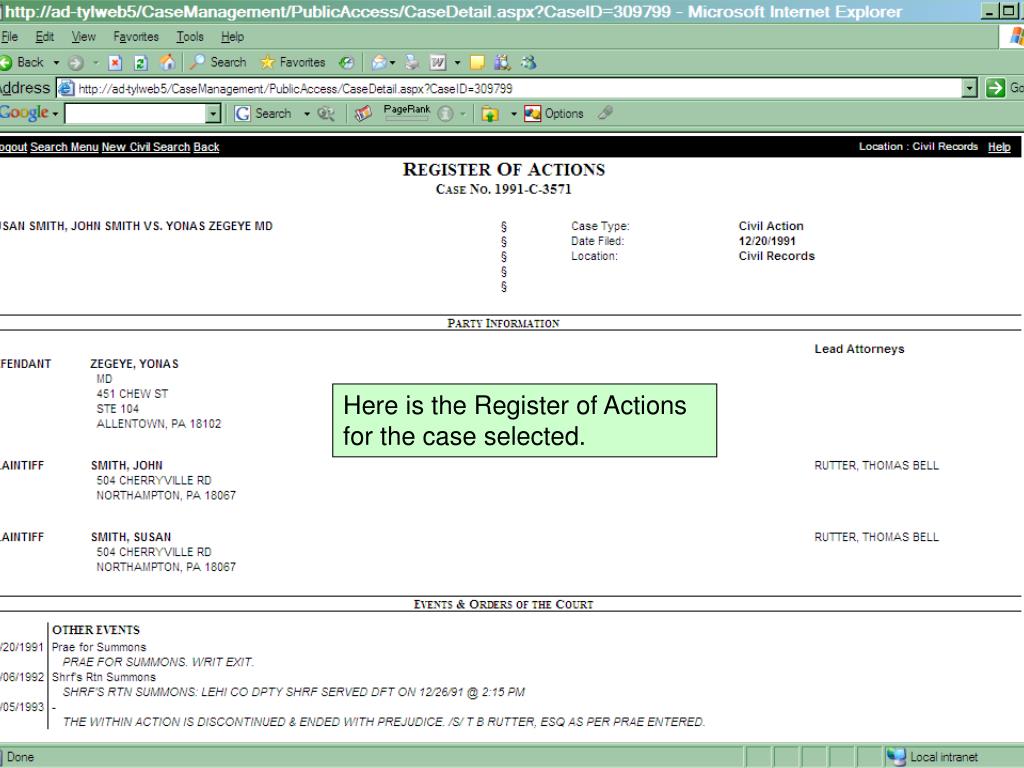The height and width of the screenshot is (768, 1024).
Task: Click the Refresh page icon
Action: 142,62
